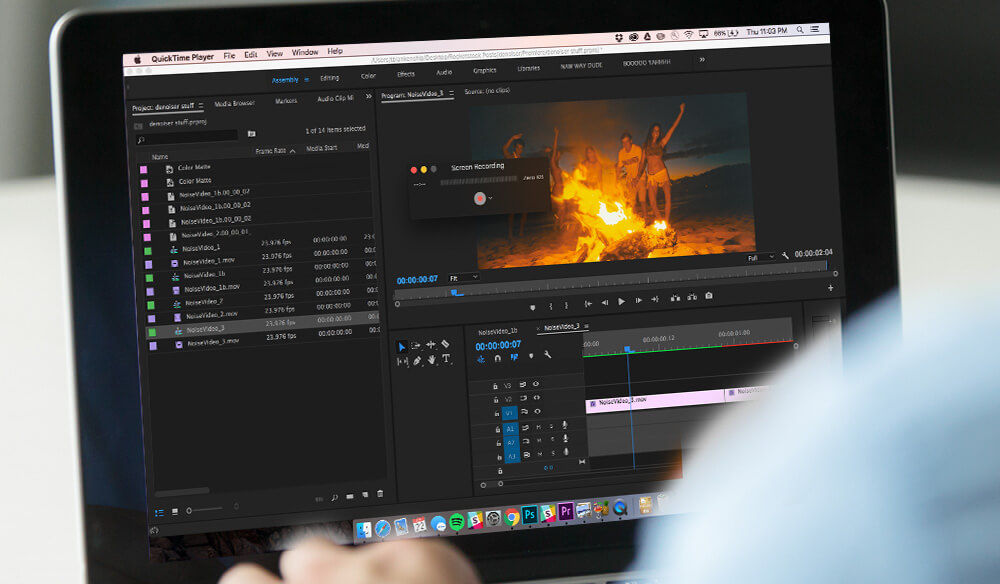
Task: Open timeline display settings wrench
Action: pos(547,354)
